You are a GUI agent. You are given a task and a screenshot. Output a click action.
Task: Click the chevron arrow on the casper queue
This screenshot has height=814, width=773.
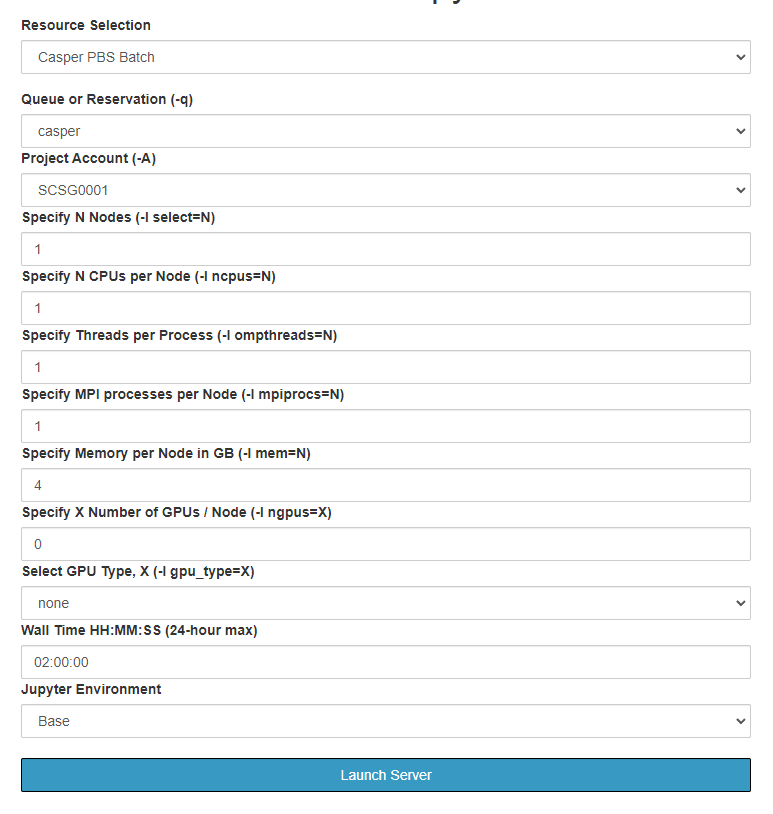tap(740, 131)
